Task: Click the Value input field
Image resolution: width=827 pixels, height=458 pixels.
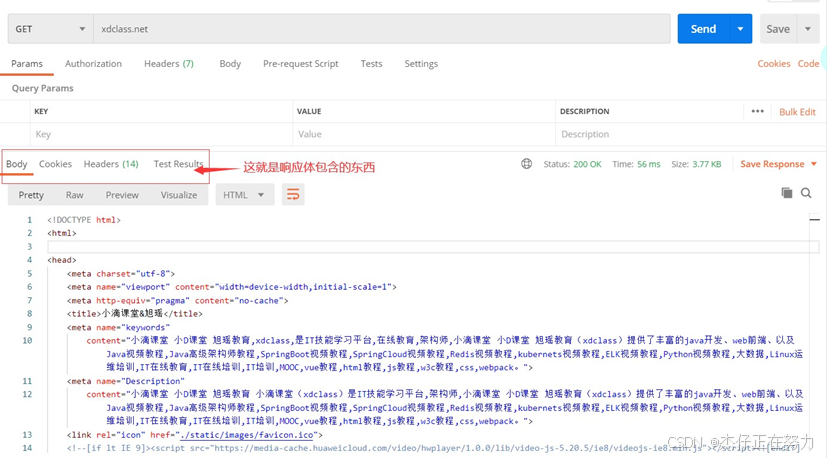Action: (x=424, y=134)
